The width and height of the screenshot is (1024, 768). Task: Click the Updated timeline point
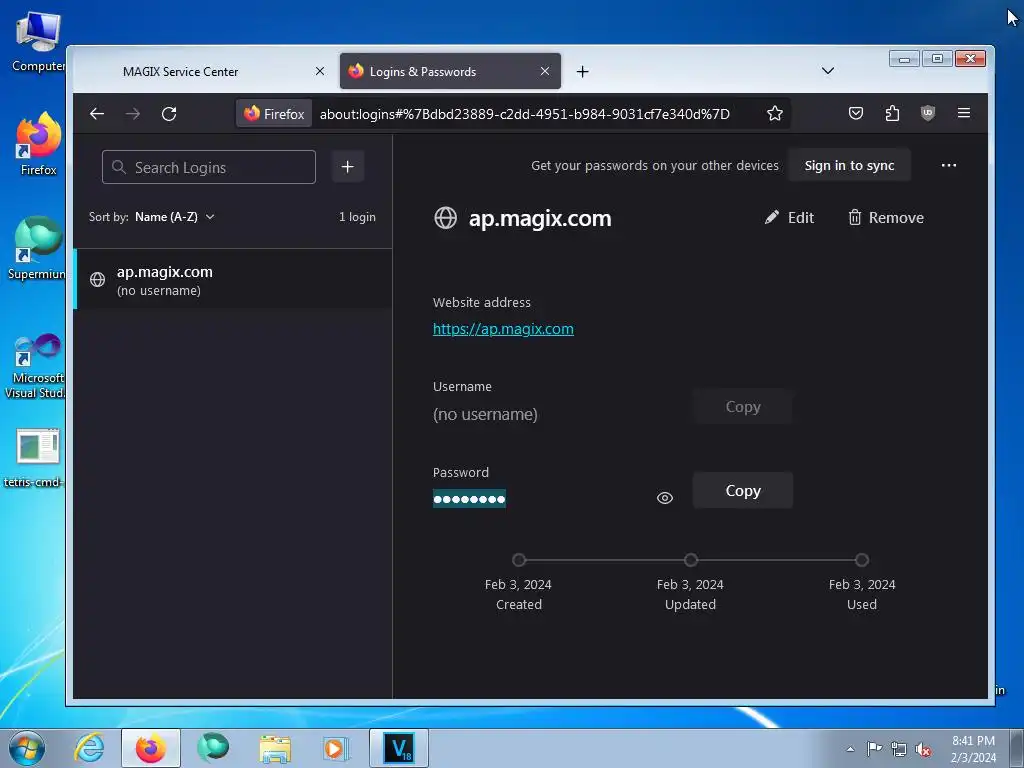[690, 560]
